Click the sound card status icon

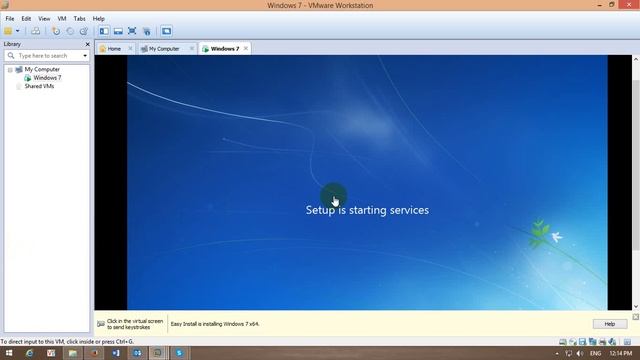[x=612, y=342]
